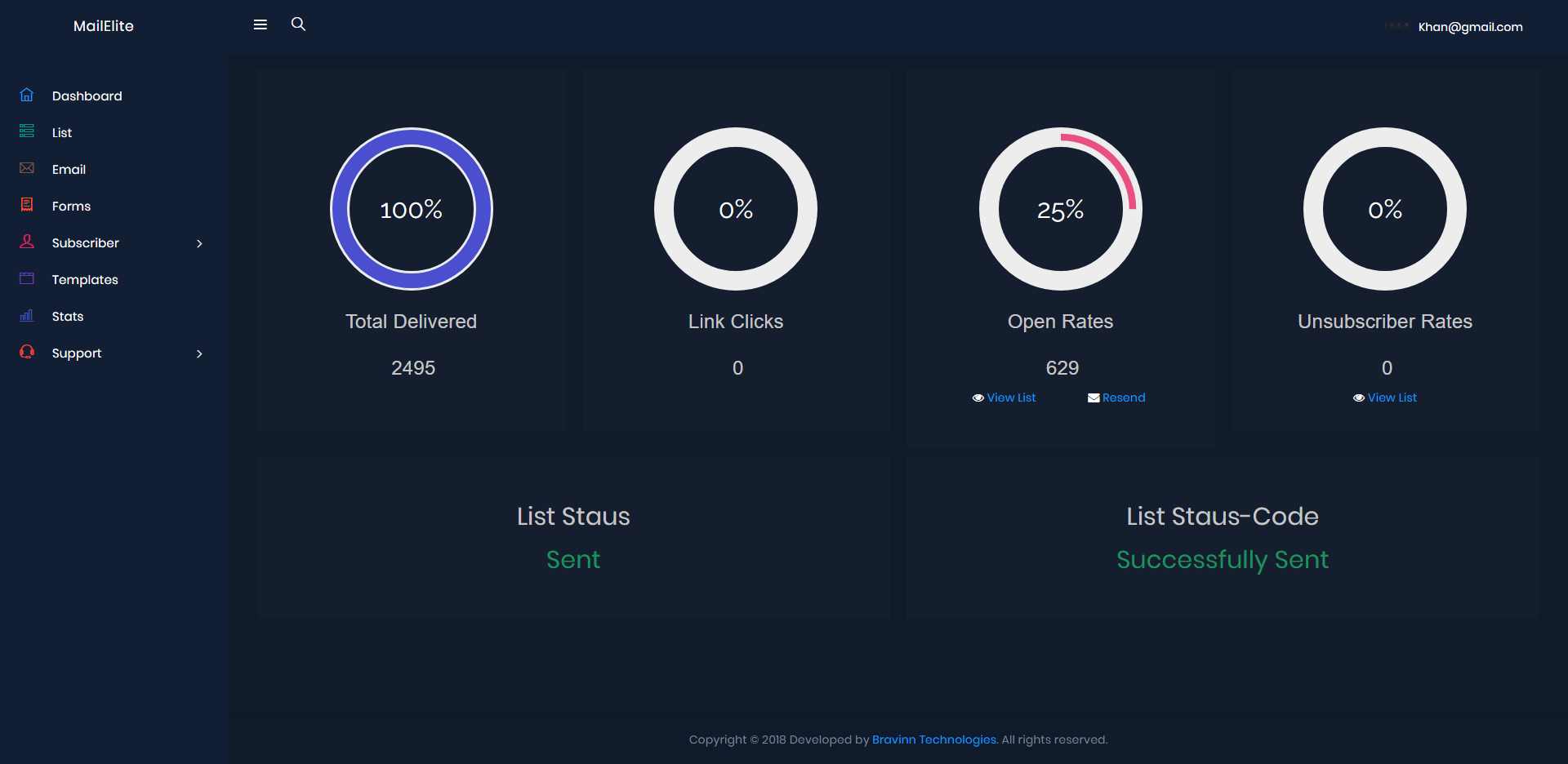The height and width of the screenshot is (764, 1568).
Task: Open the Bravinn Technologies footer link
Action: click(x=933, y=740)
